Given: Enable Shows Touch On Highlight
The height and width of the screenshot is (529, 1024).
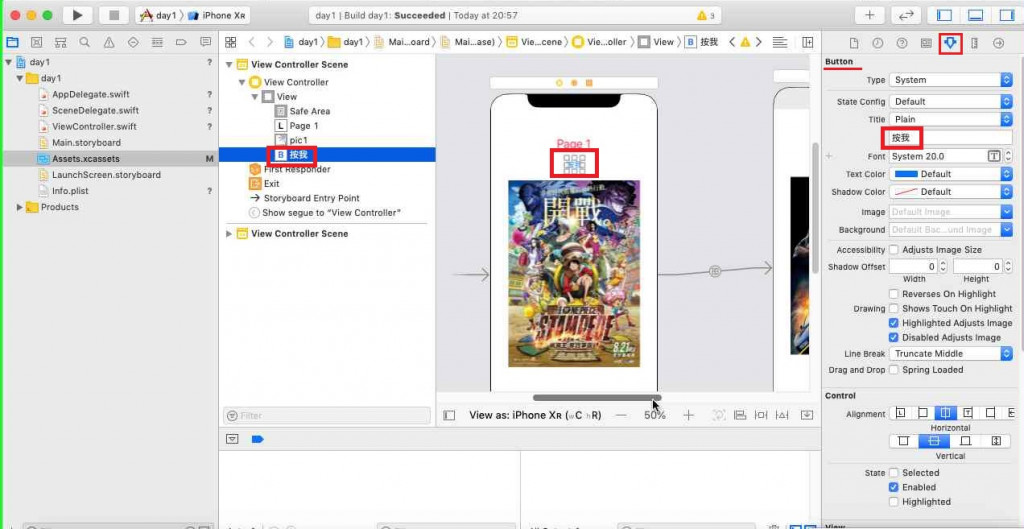Looking at the screenshot, I should [893, 308].
